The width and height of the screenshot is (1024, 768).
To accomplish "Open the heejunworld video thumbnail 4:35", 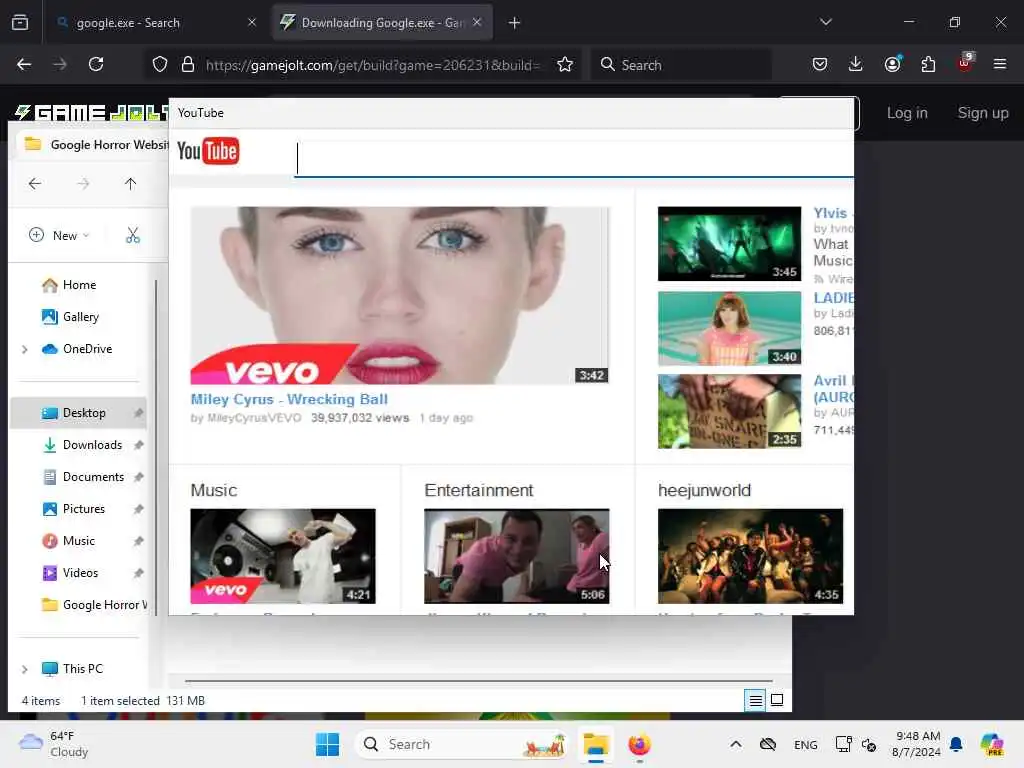I will coord(750,556).
